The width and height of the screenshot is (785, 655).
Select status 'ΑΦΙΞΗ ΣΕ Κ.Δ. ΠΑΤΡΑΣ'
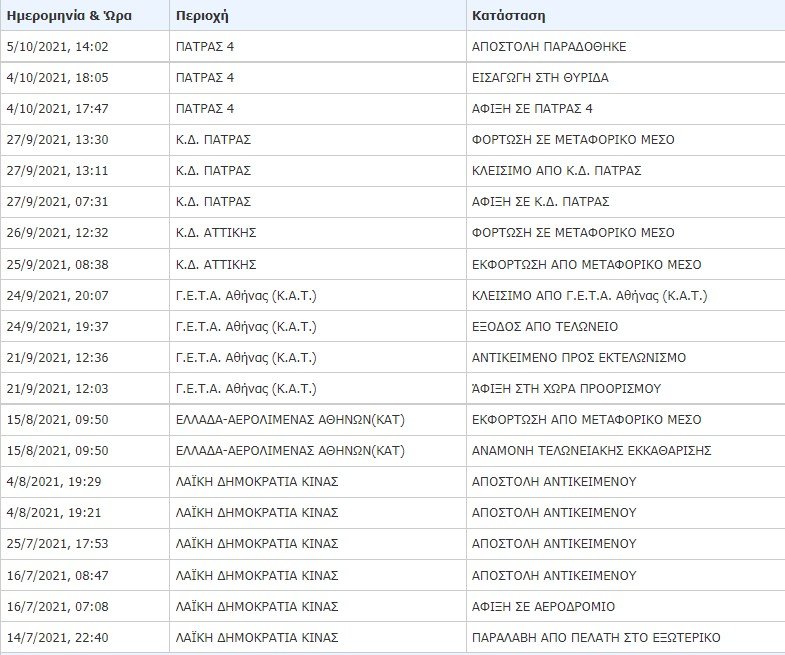coord(540,202)
